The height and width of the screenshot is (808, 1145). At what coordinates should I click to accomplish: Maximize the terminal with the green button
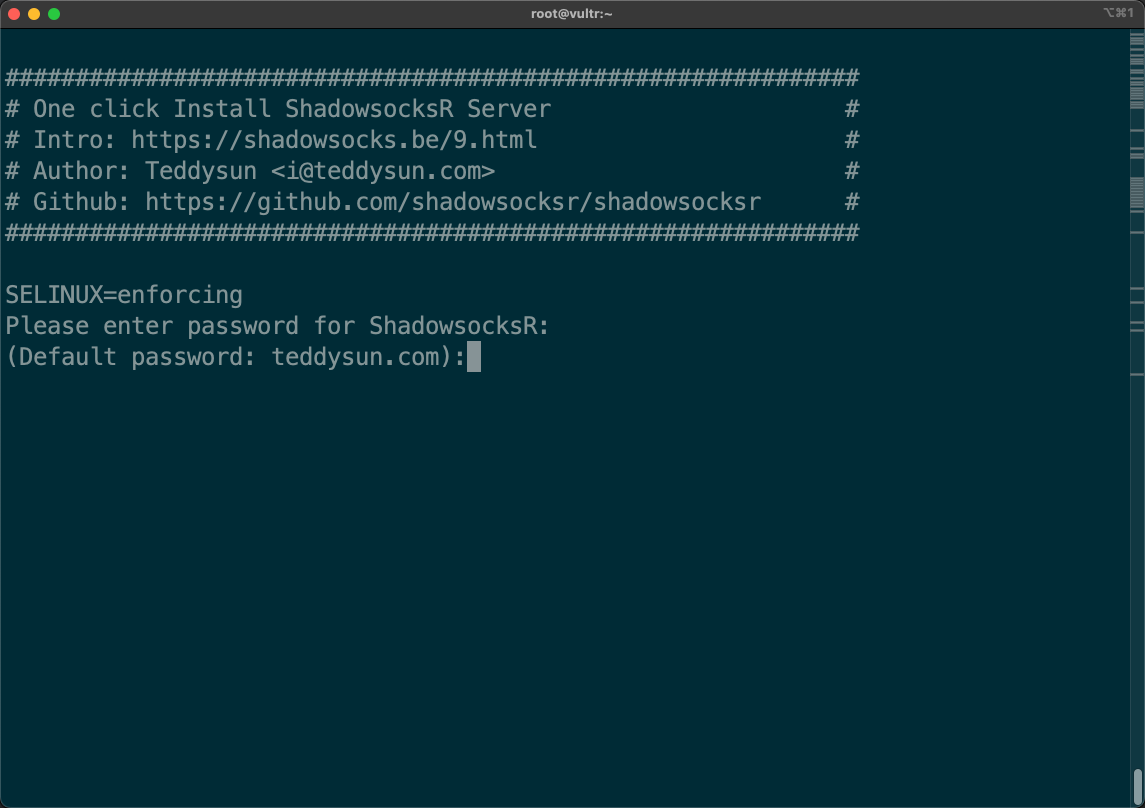[x=54, y=14]
